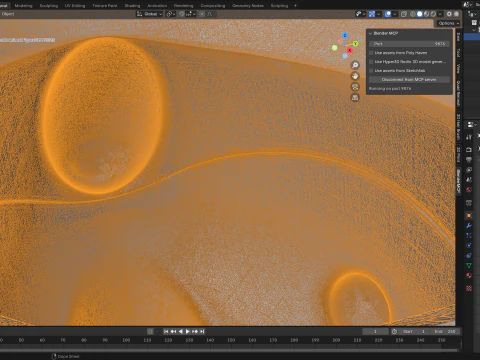Select wireframe viewport shading mode
The width and height of the screenshot is (480, 360).
click(x=413, y=14)
